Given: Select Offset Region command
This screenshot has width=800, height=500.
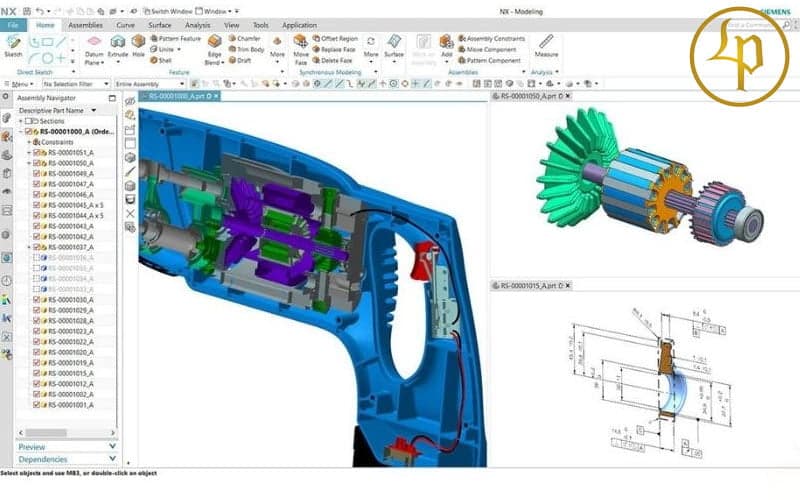Looking at the screenshot, I should pyautogui.click(x=335, y=39).
